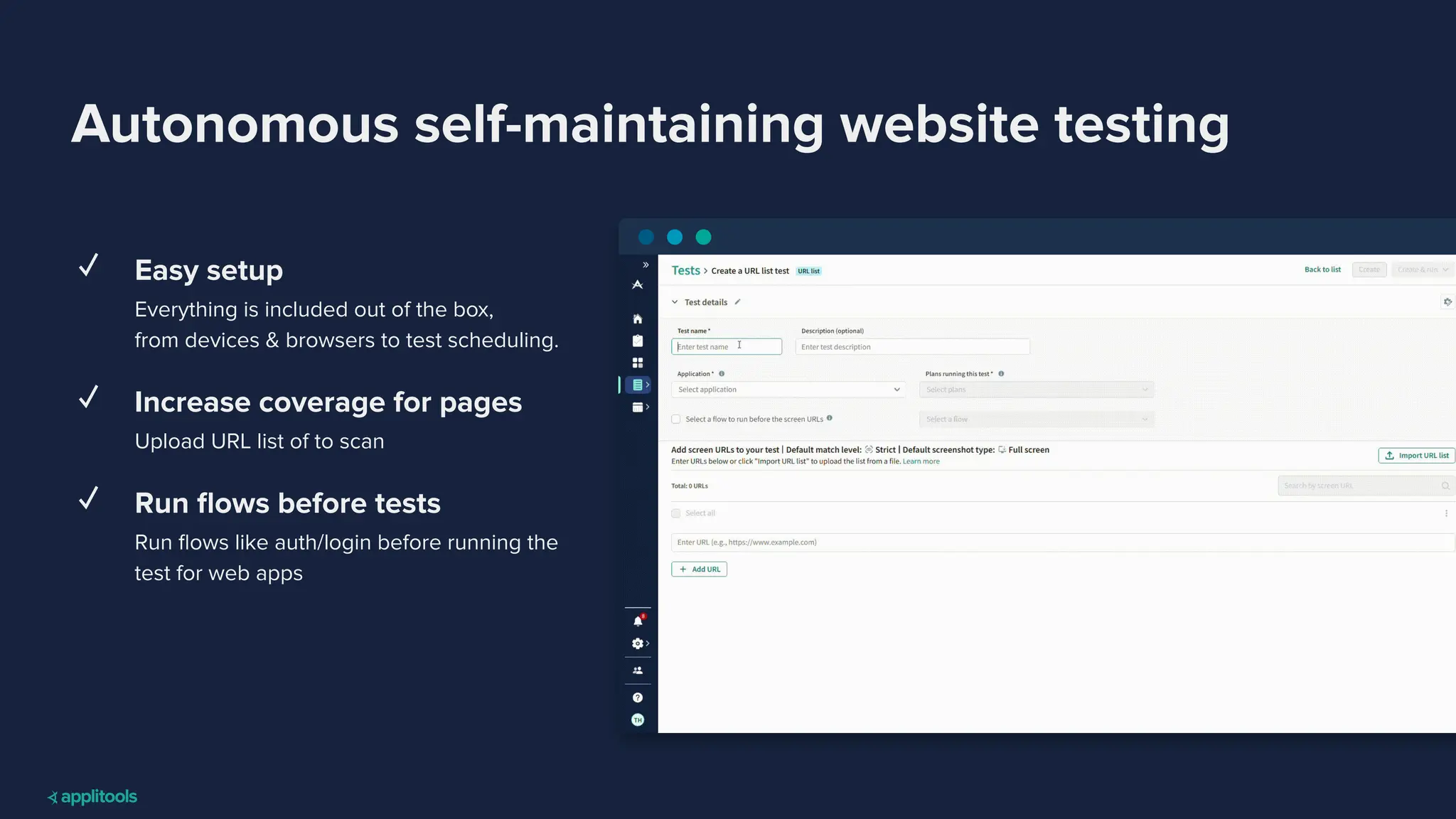Screen dimensions: 1456x819
Task: Click the Strict match level icon
Action: pos(869,449)
